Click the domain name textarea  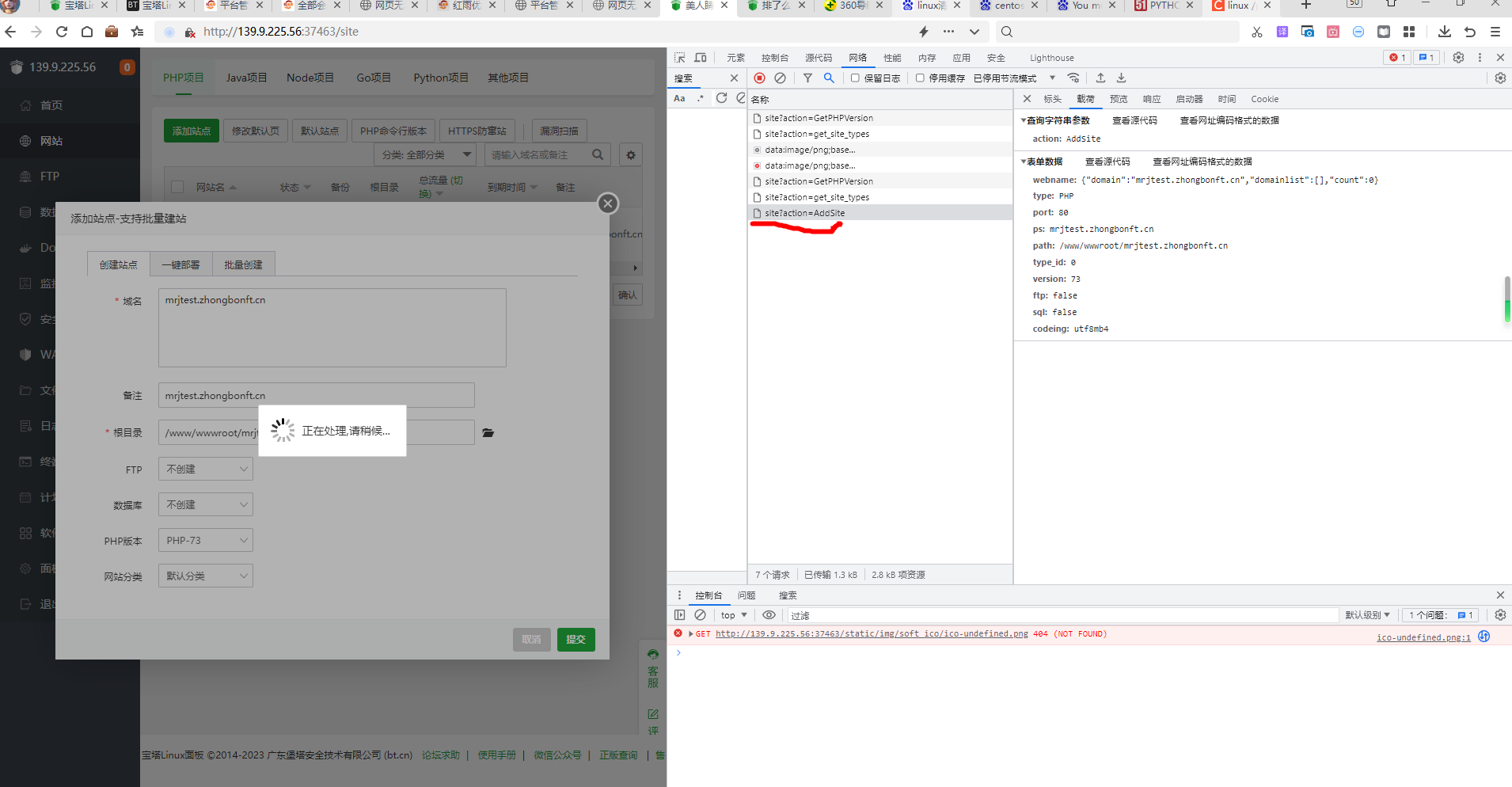pos(332,328)
